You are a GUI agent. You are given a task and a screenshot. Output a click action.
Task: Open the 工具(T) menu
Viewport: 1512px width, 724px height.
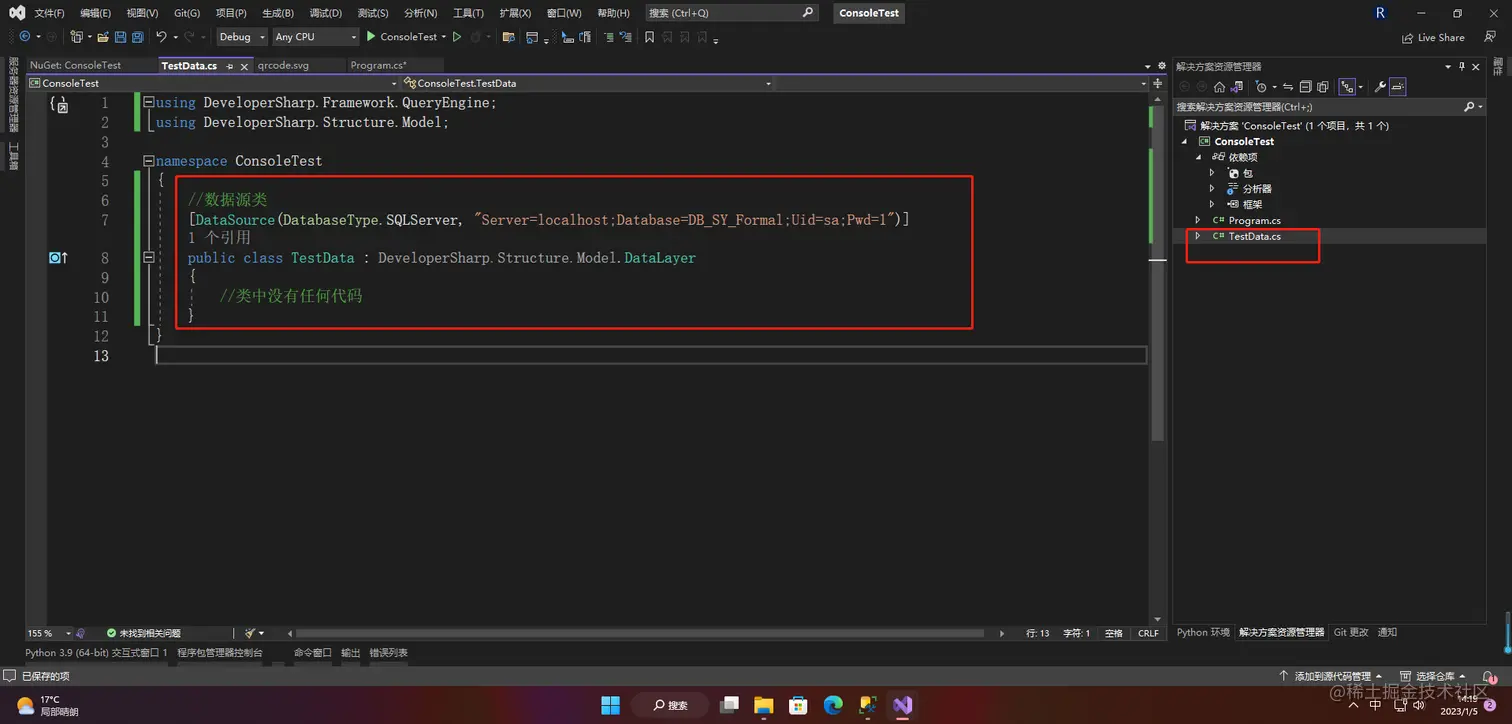click(468, 13)
